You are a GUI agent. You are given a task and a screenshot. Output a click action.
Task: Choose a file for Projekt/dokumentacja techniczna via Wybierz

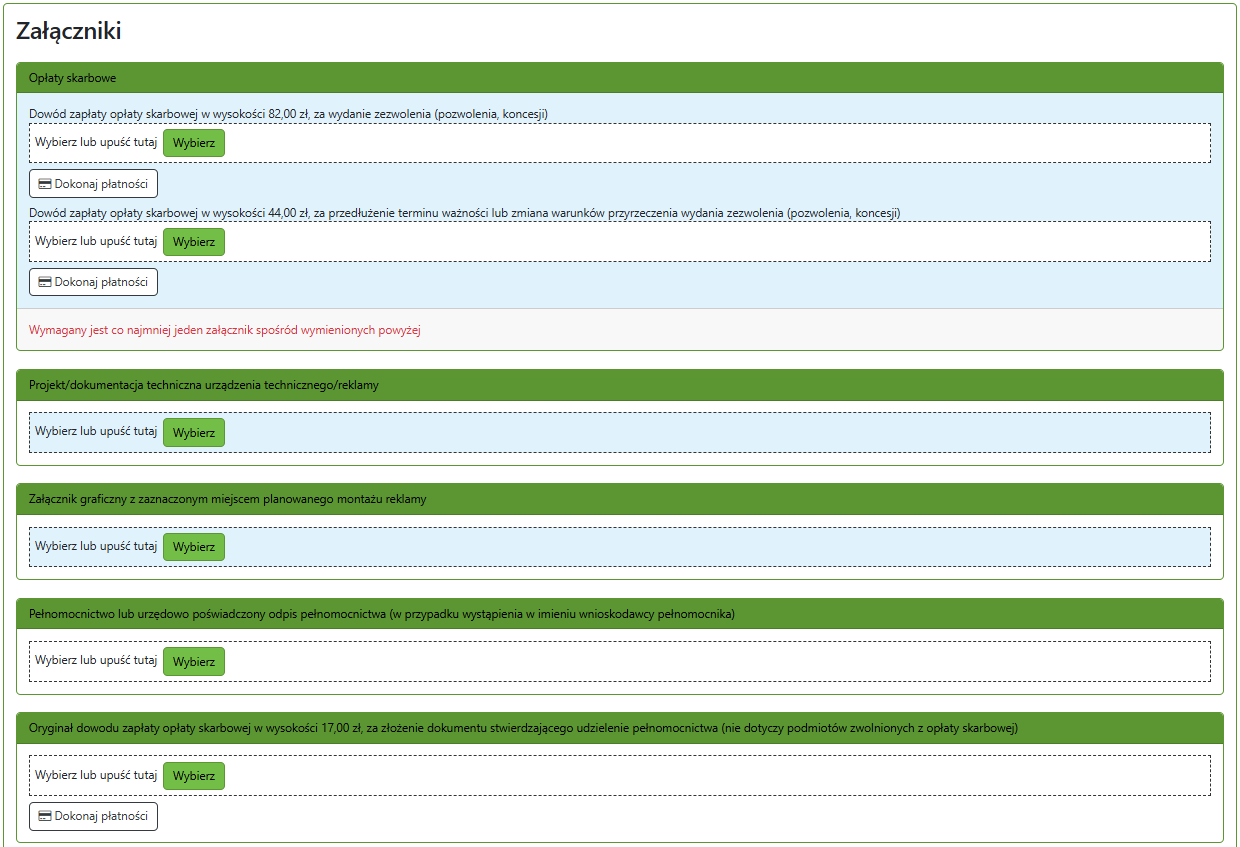[x=193, y=433]
